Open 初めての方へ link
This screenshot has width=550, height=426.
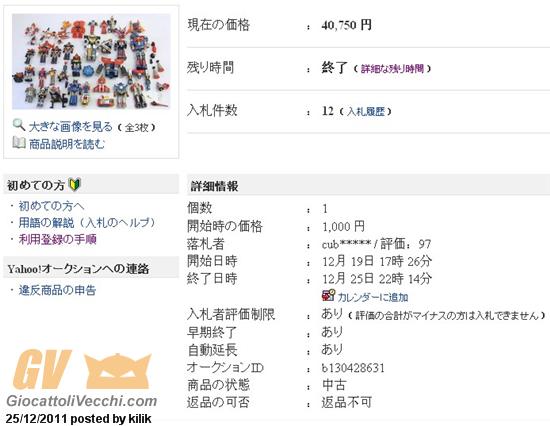click(51, 206)
